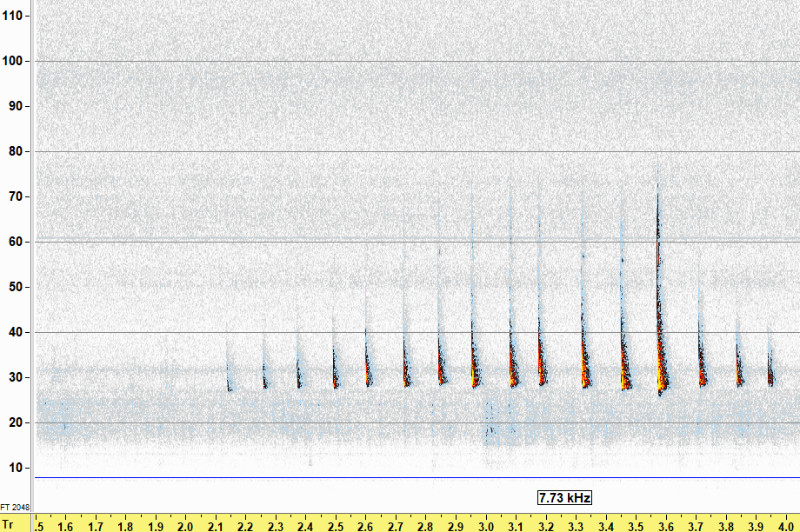Click the 100 kHz frequency axis label
The height and width of the screenshot is (532, 800).
click(x=15, y=61)
